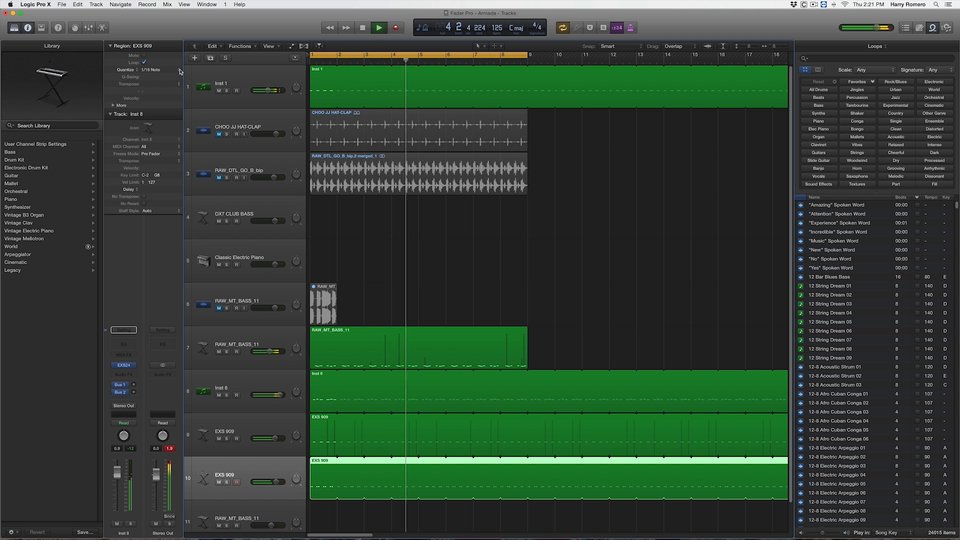
Task: Select the Drum Kit category in Library
Action: (x=49, y=160)
